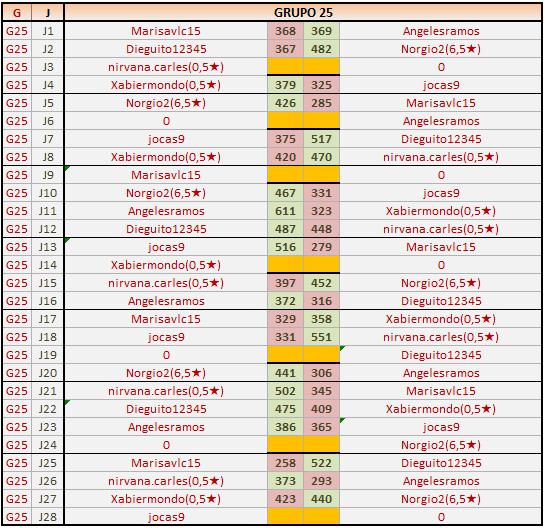Screen dimensions: 545x528
Task: Select score 470 in row J8
Action: 322,157
